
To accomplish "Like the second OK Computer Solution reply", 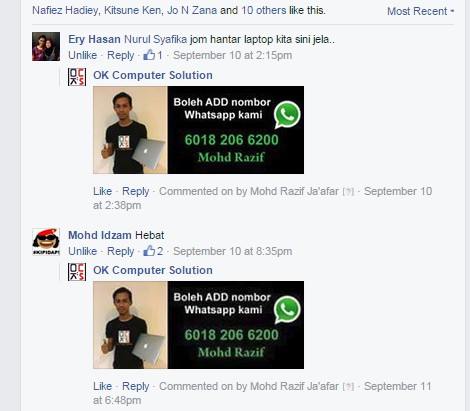I will coord(102,386).
